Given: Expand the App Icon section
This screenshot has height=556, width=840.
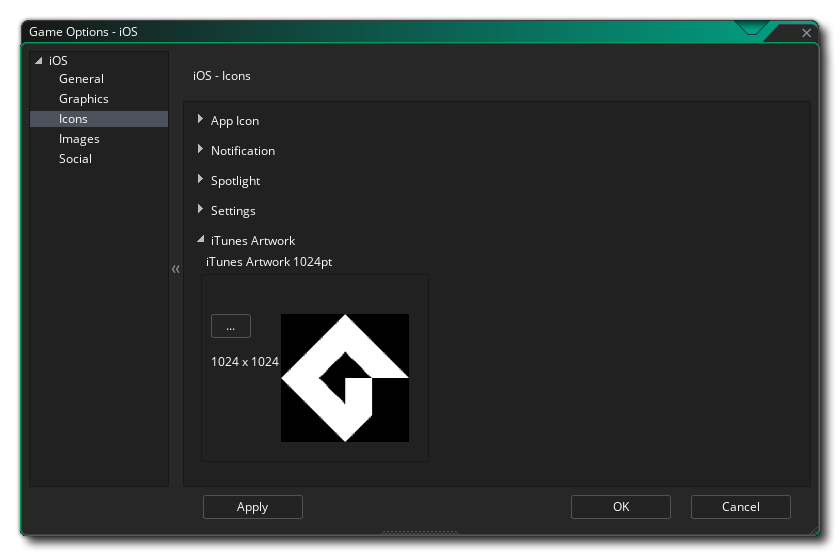Looking at the screenshot, I should pyautogui.click(x=200, y=119).
